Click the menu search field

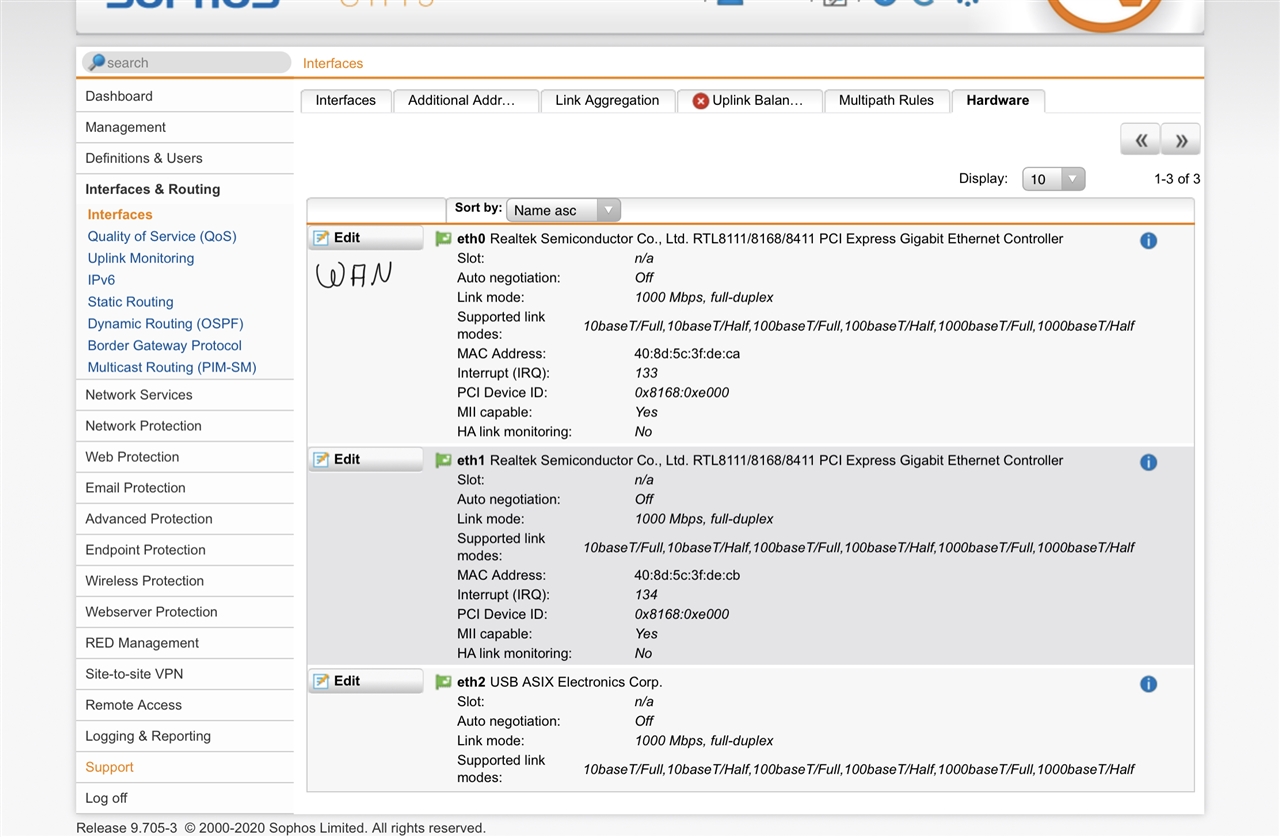click(x=187, y=62)
